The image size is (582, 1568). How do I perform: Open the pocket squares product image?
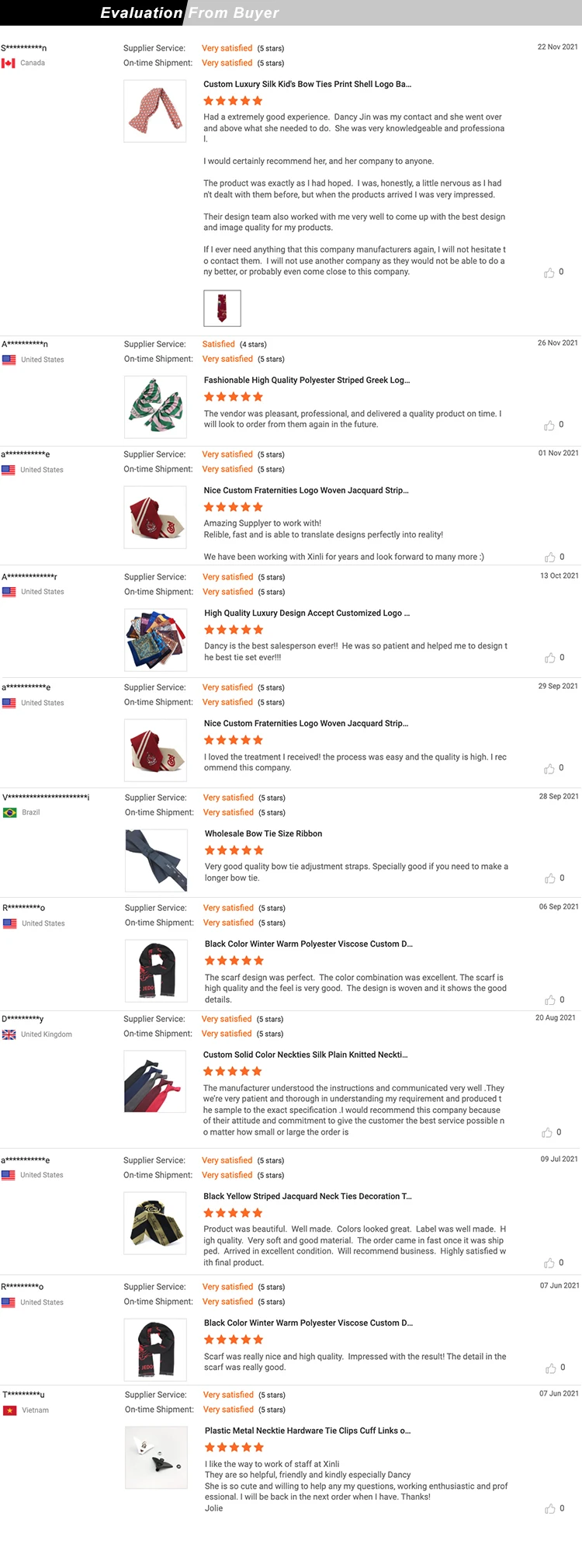tap(156, 640)
